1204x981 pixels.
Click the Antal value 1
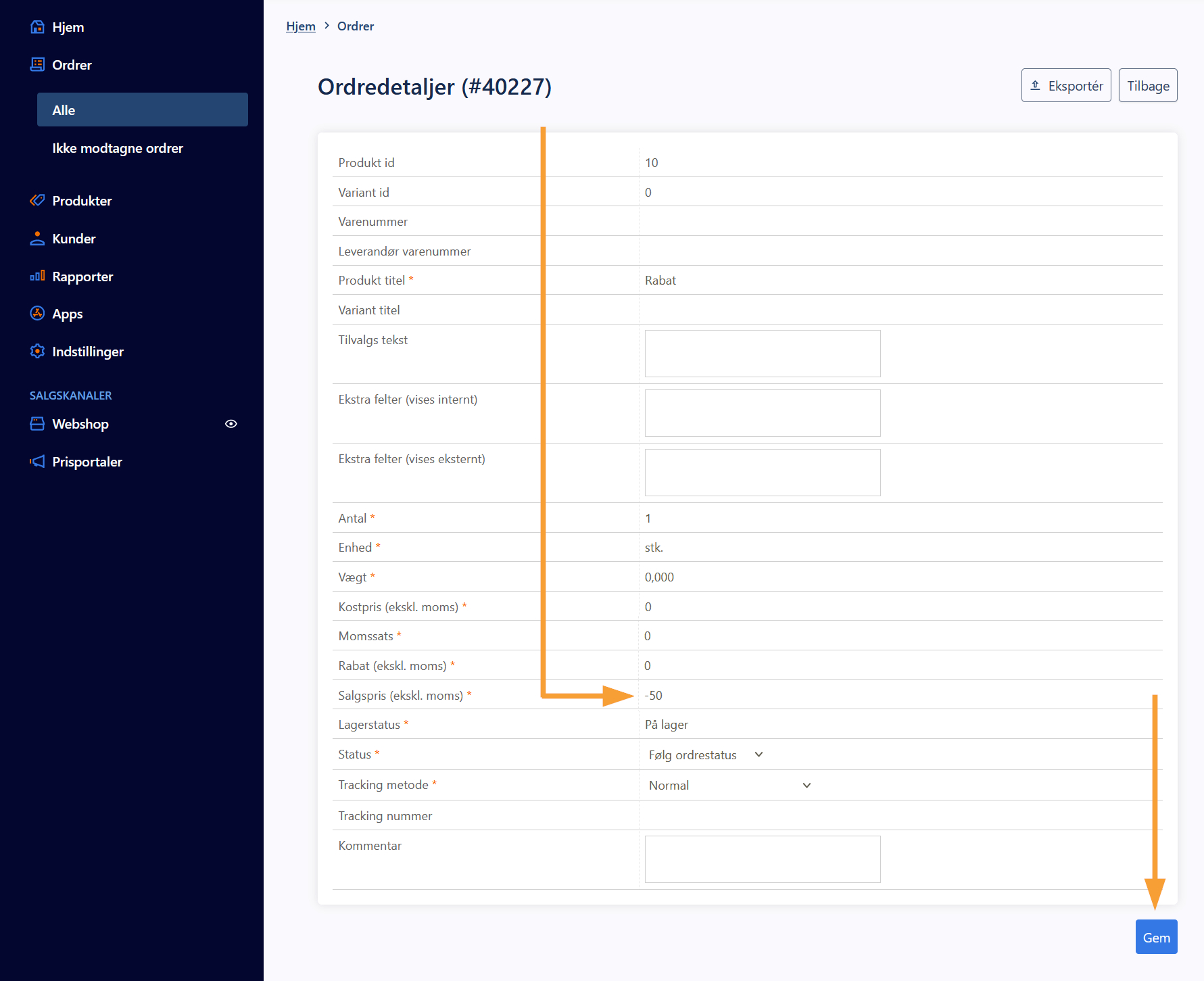[x=648, y=518]
